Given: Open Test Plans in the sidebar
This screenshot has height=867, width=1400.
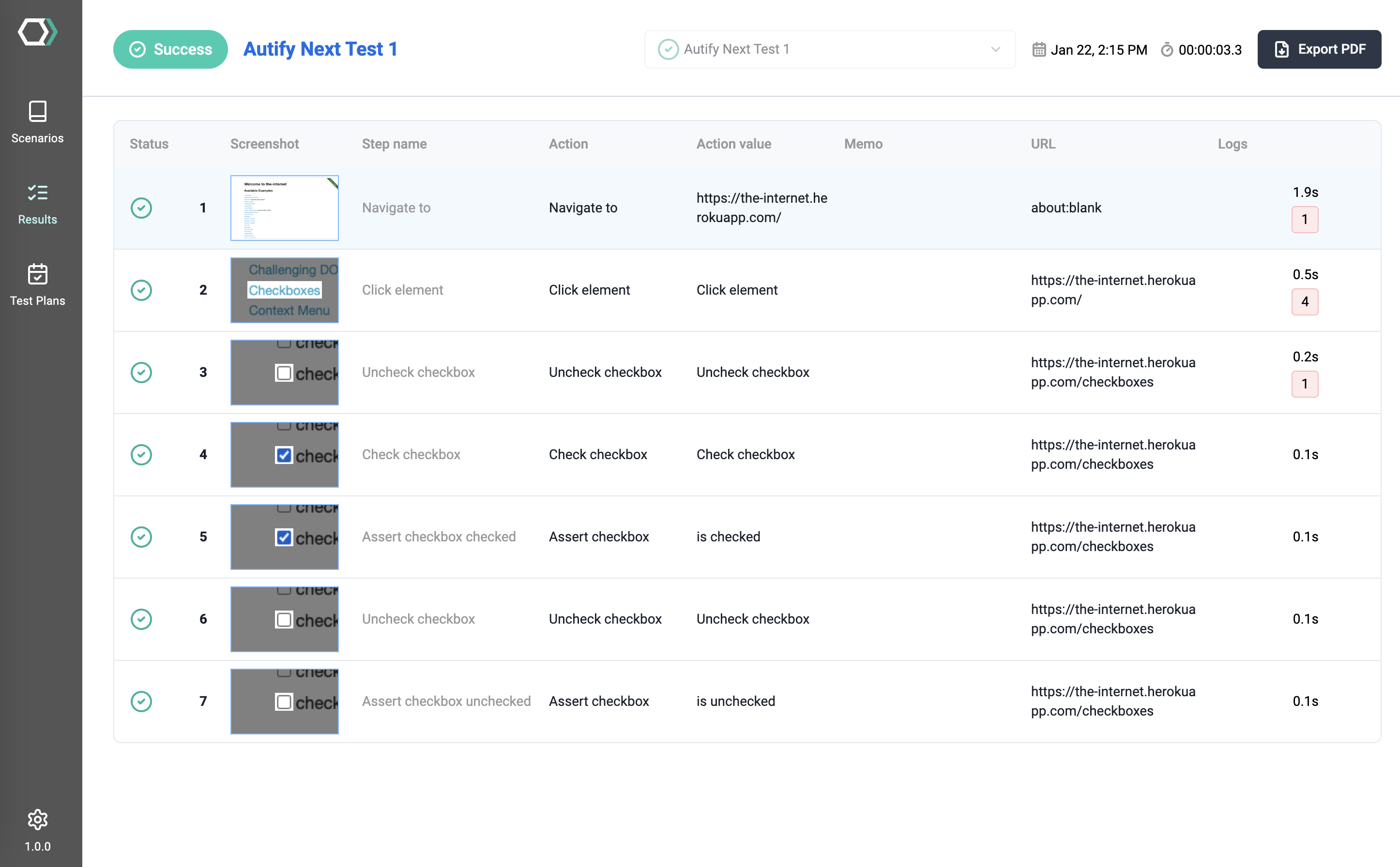Looking at the screenshot, I should (37, 284).
